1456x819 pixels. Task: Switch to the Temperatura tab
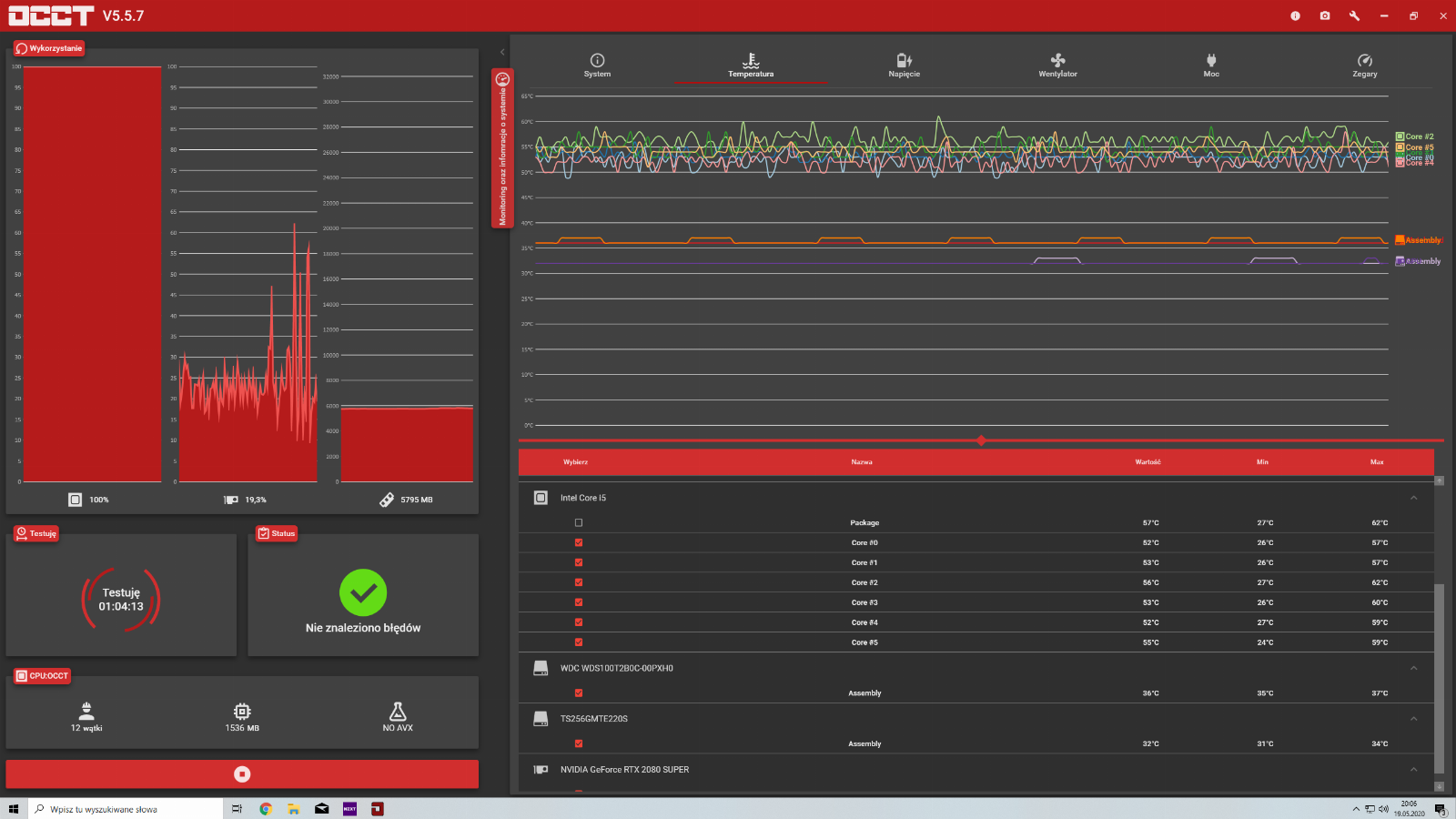pyautogui.click(x=751, y=66)
